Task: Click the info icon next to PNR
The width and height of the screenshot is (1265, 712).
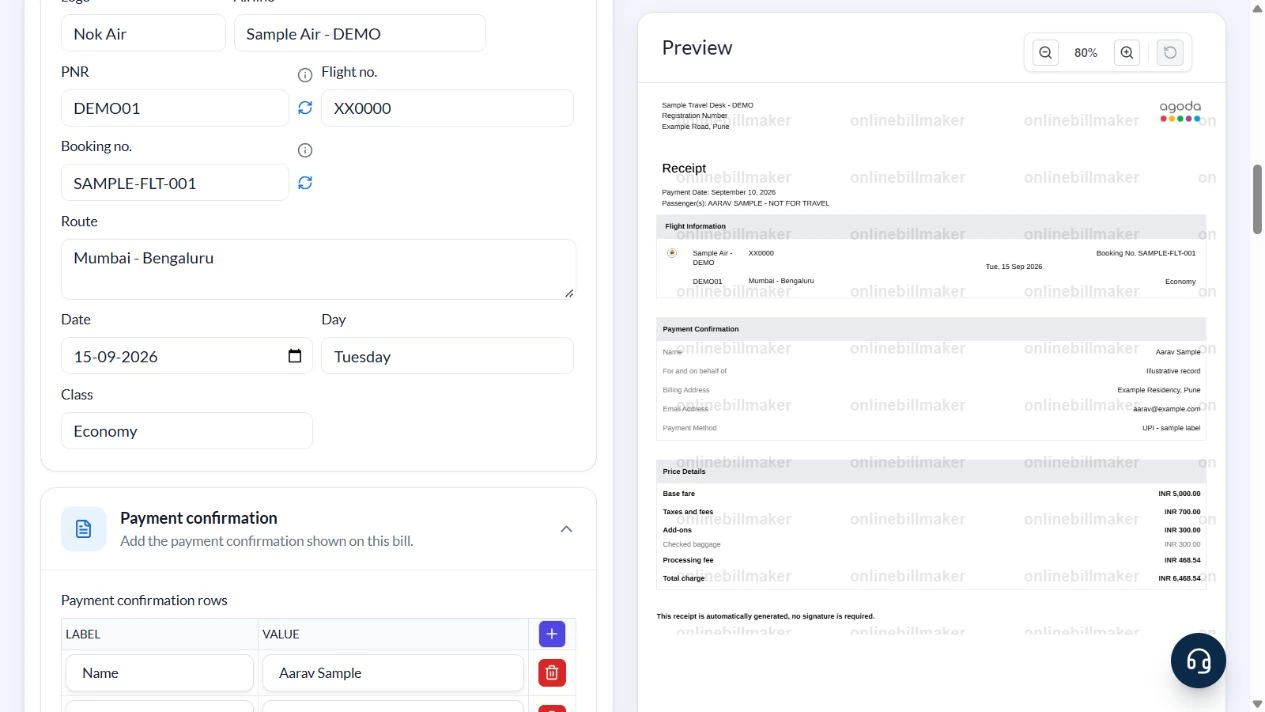Action: click(x=305, y=75)
